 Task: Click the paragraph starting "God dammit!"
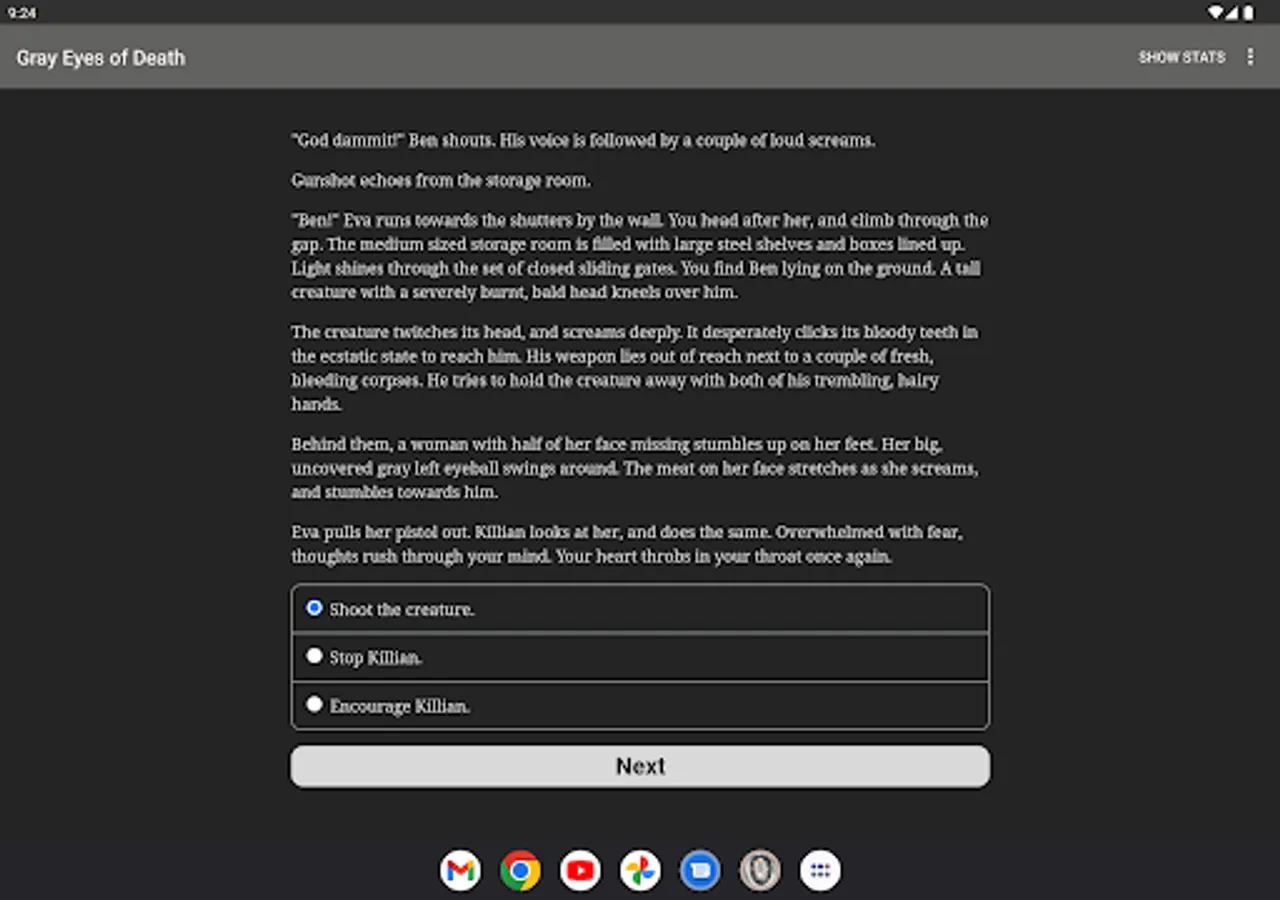click(x=583, y=141)
